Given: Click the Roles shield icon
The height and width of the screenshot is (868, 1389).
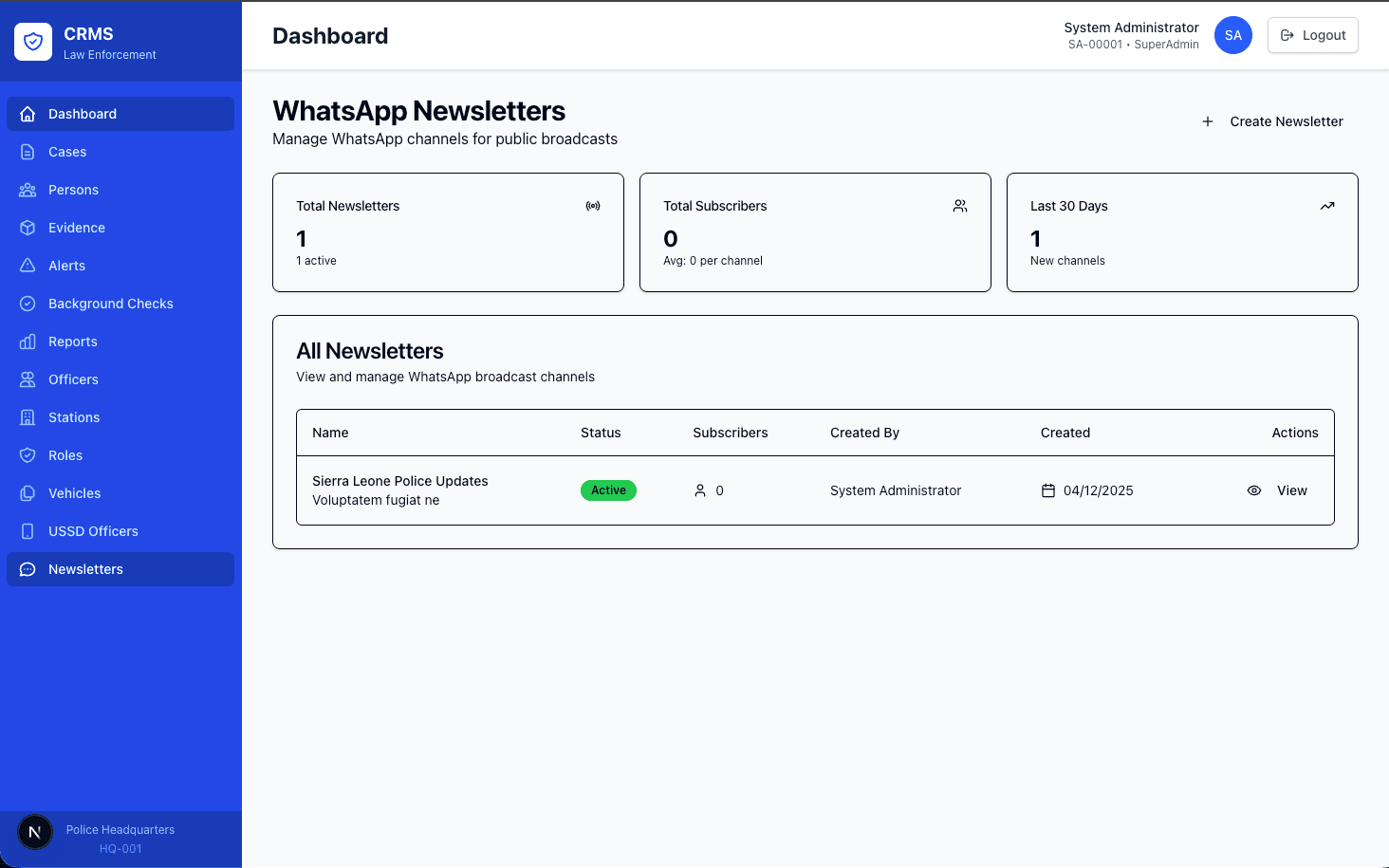Looking at the screenshot, I should (x=28, y=455).
